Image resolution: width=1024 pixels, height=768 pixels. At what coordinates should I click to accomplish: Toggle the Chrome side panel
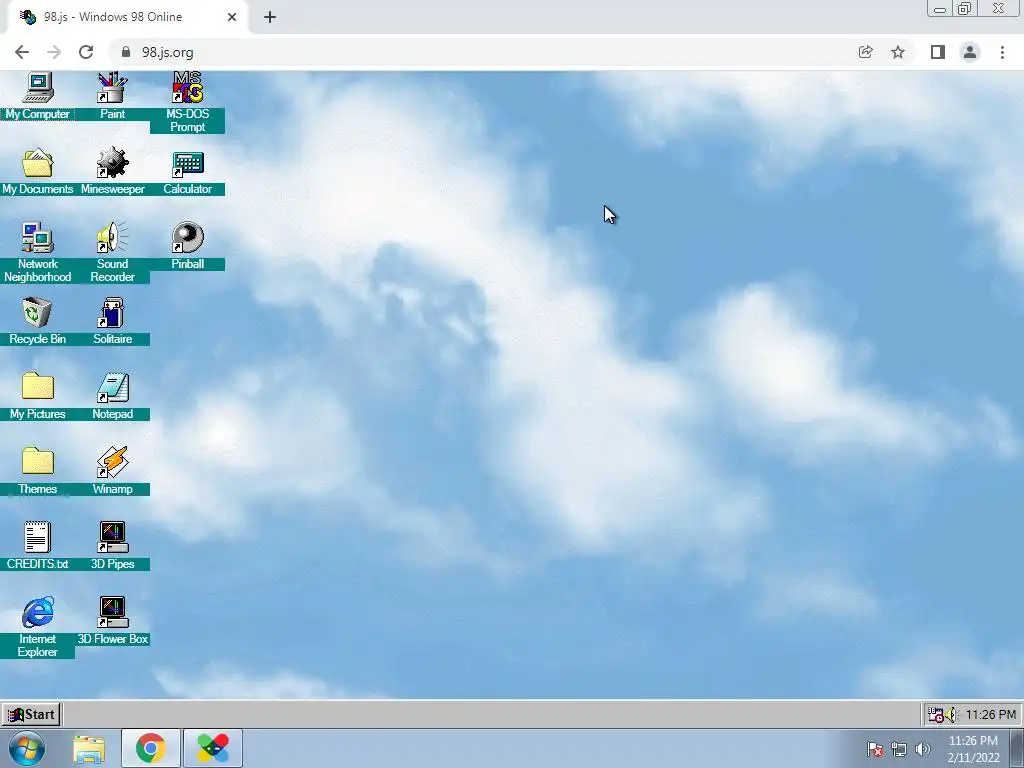[938, 52]
